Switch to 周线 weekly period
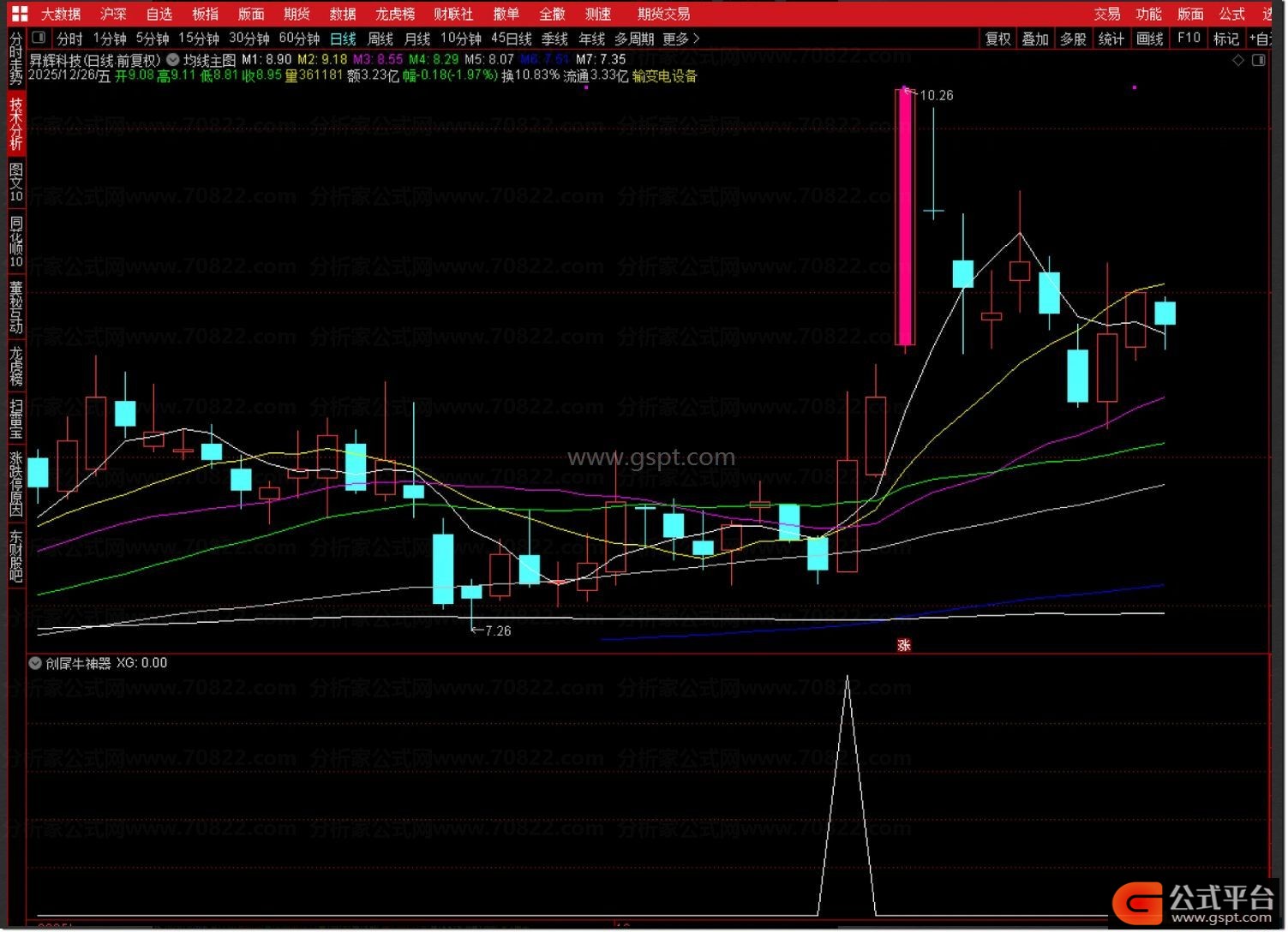Viewport: 1288px width, 932px height. pos(380,39)
